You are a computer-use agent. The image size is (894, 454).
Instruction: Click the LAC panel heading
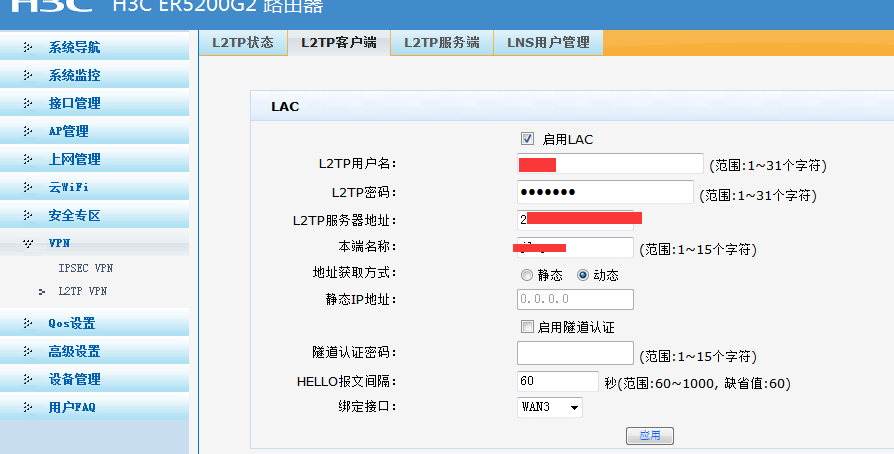coord(285,107)
